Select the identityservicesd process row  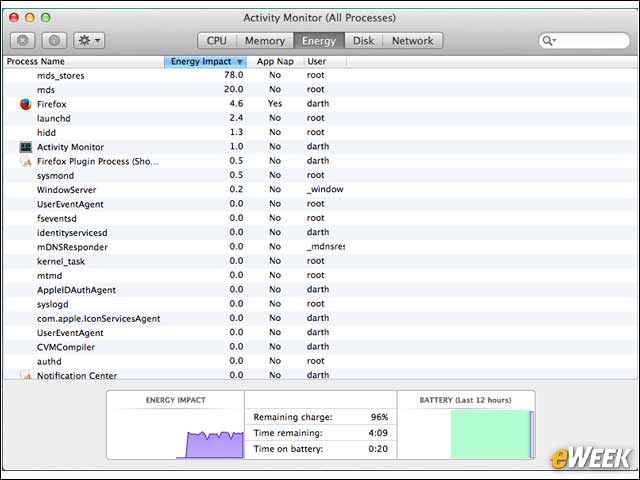320,233
